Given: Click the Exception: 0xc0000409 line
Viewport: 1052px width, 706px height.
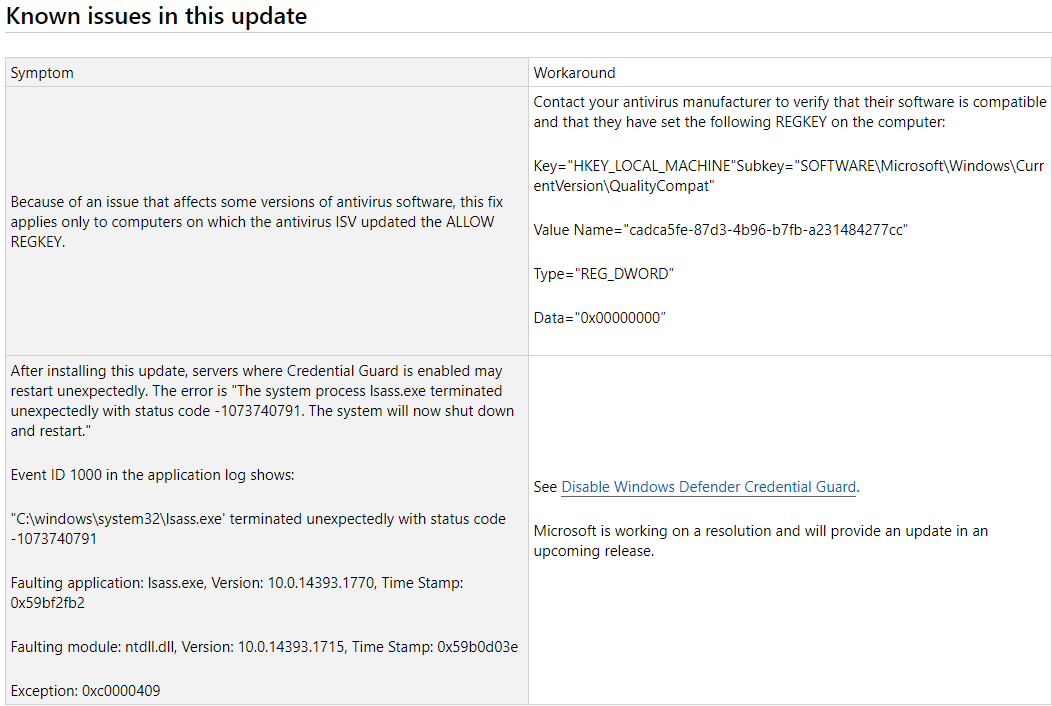Looking at the screenshot, I should pos(85,691).
